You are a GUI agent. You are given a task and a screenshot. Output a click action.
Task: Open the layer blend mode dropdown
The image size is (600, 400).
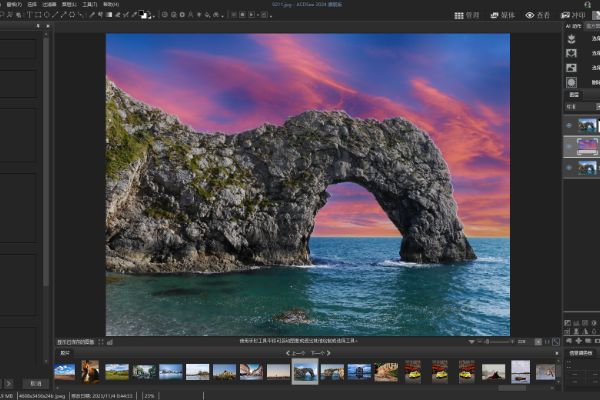point(577,105)
